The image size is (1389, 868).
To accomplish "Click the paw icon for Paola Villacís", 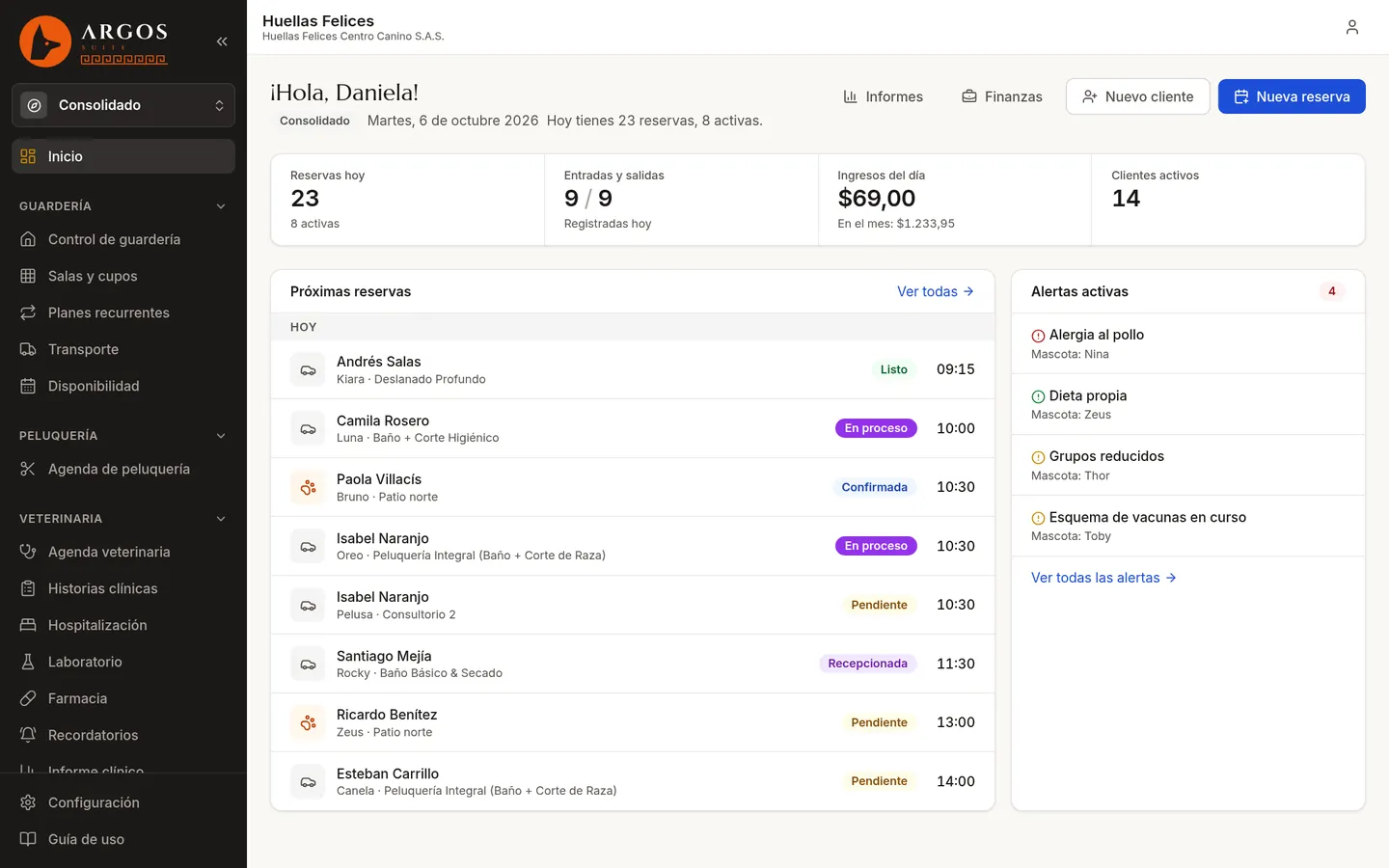I will 308,487.
